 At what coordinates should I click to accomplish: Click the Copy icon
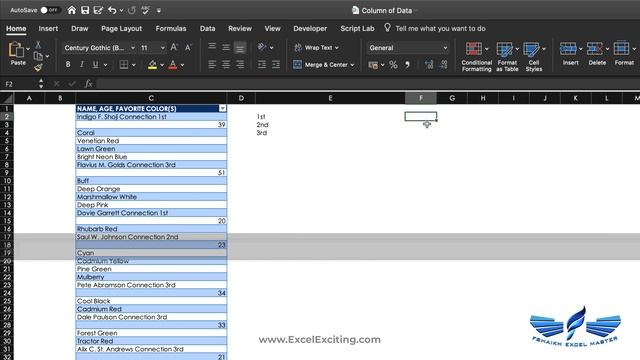(x=38, y=56)
